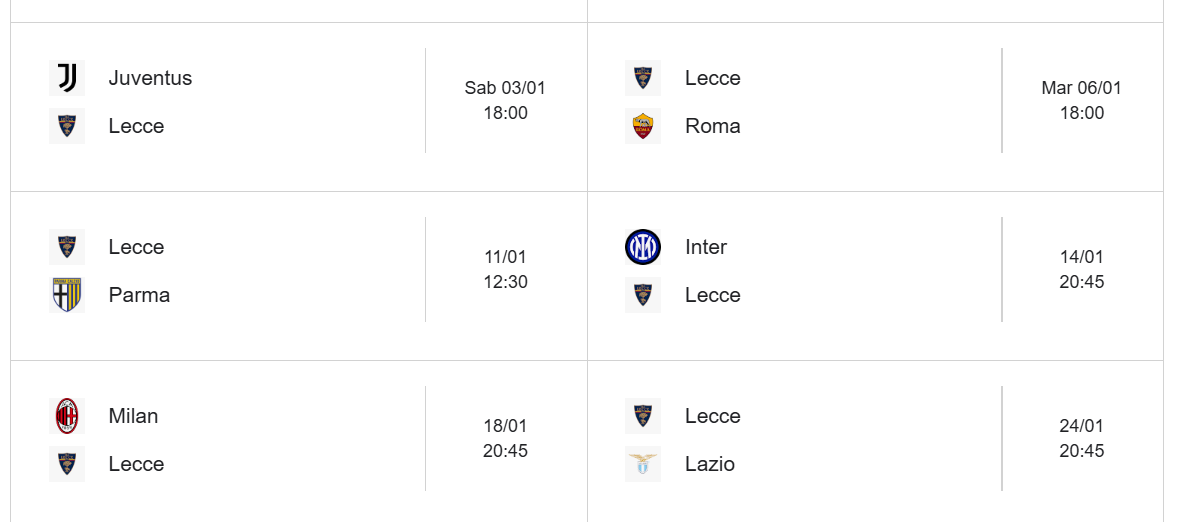
Task: Click Lecce crest below Inter
Action: tap(643, 295)
